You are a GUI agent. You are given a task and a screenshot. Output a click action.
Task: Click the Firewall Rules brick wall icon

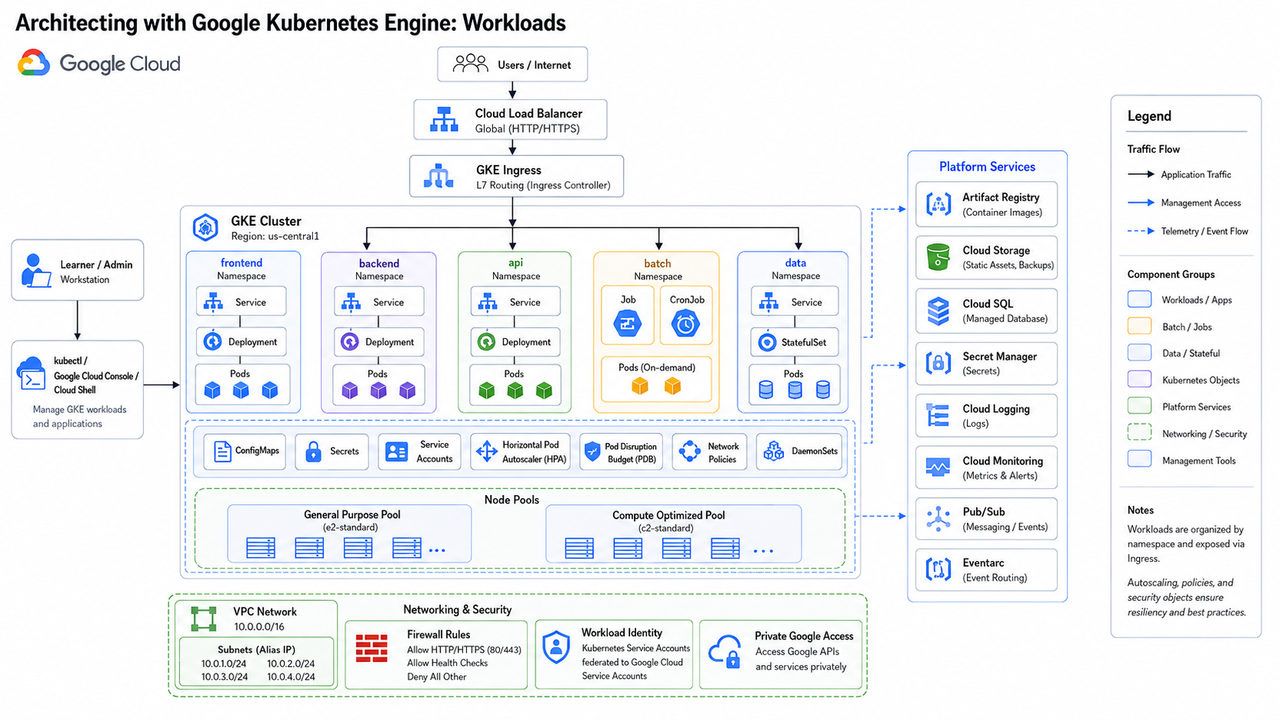tap(372, 649)
